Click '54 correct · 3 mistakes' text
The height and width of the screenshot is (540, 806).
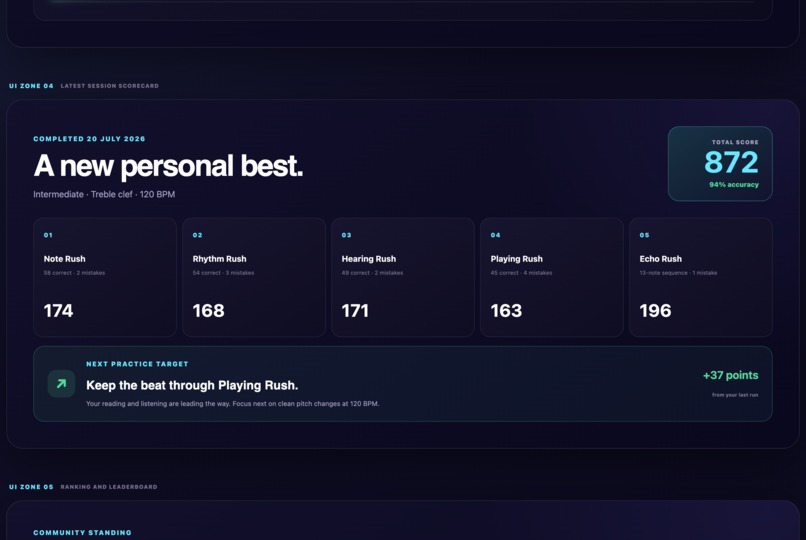click(x=224, y=273)
